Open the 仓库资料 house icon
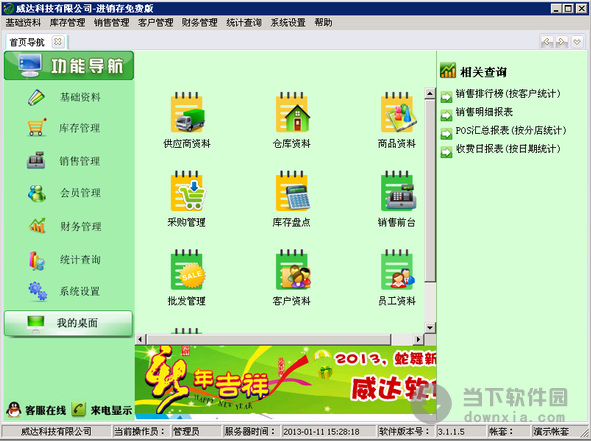 [292, 112]
